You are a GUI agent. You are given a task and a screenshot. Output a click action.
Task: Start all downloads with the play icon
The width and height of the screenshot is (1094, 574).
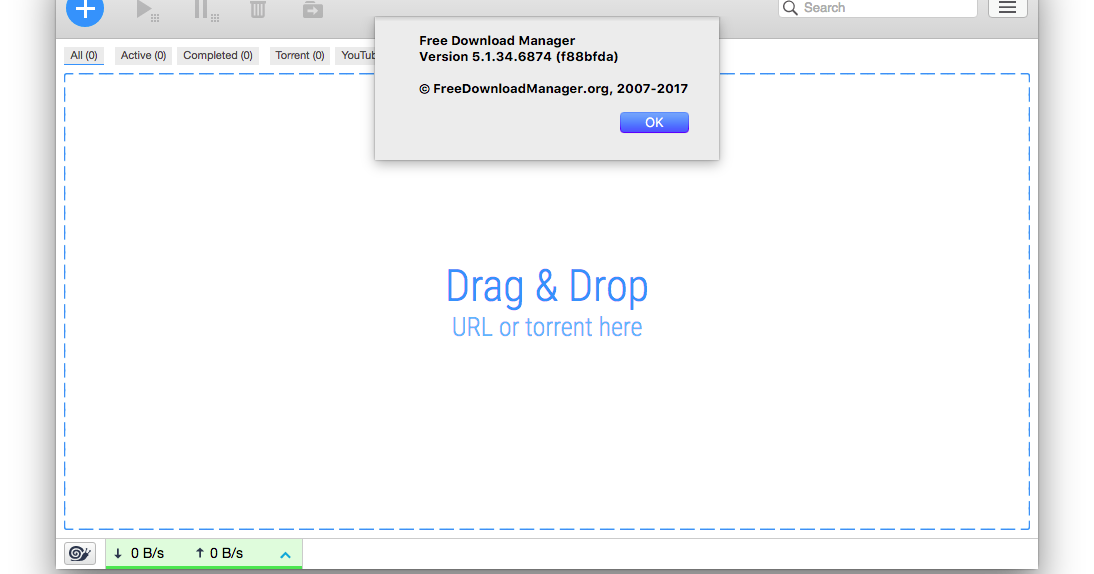point(147,10)
